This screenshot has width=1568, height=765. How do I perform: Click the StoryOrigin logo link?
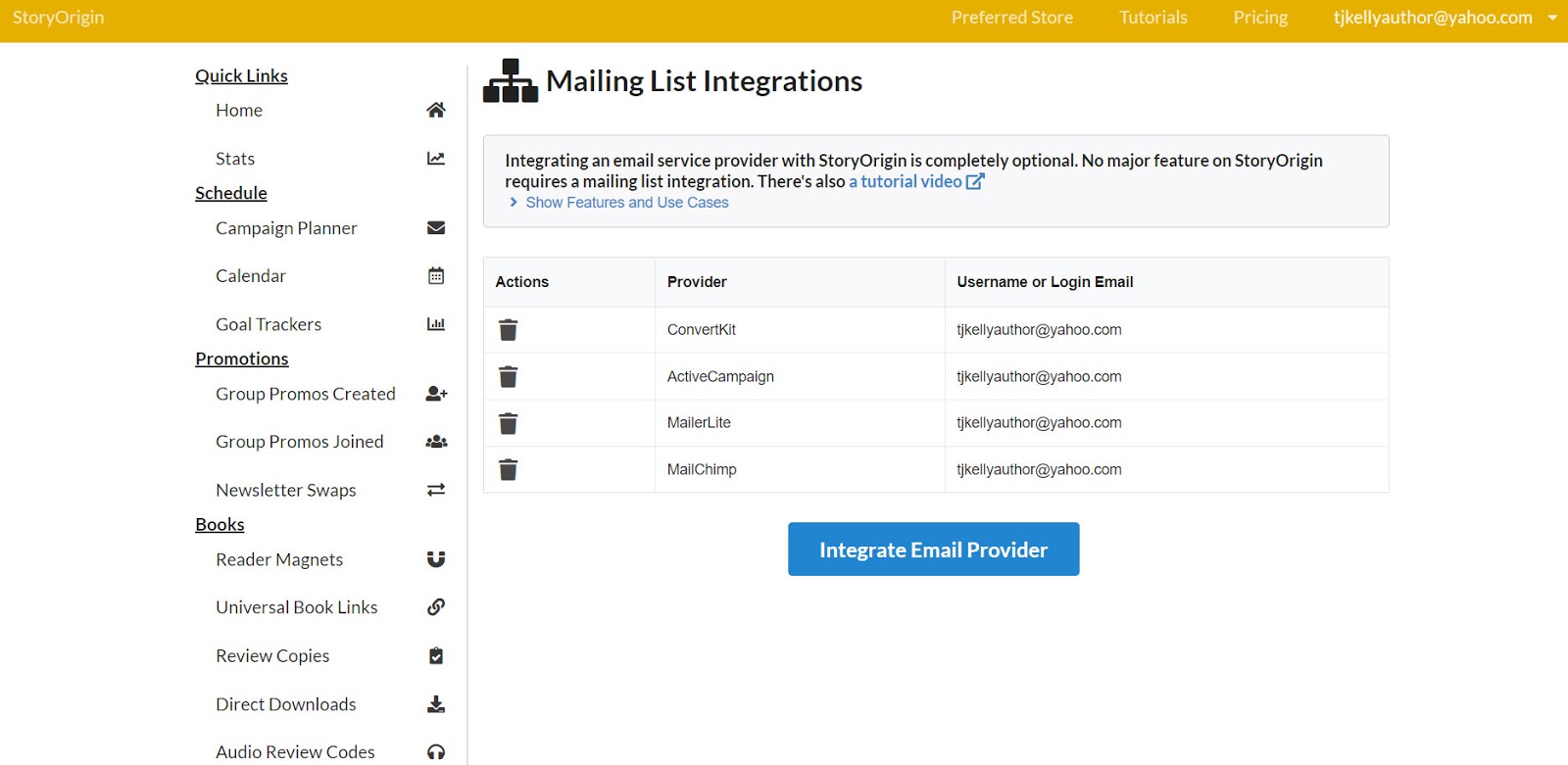tap(58, 18)
